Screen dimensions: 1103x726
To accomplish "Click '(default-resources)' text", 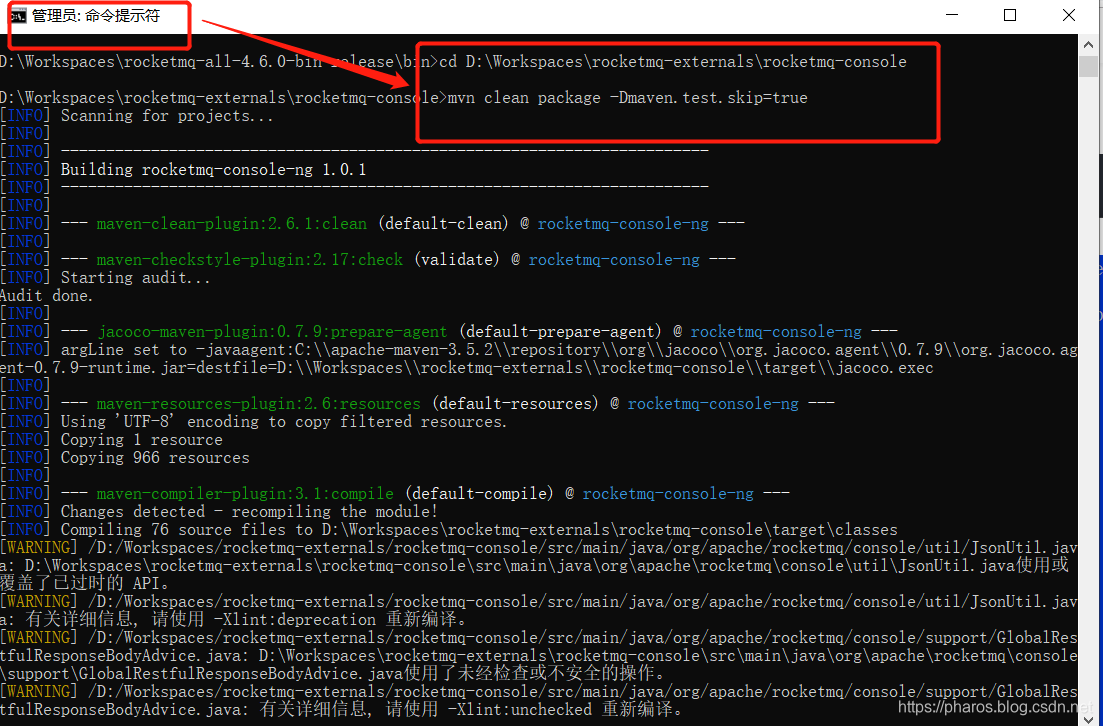I will click(x=515, y=404).
